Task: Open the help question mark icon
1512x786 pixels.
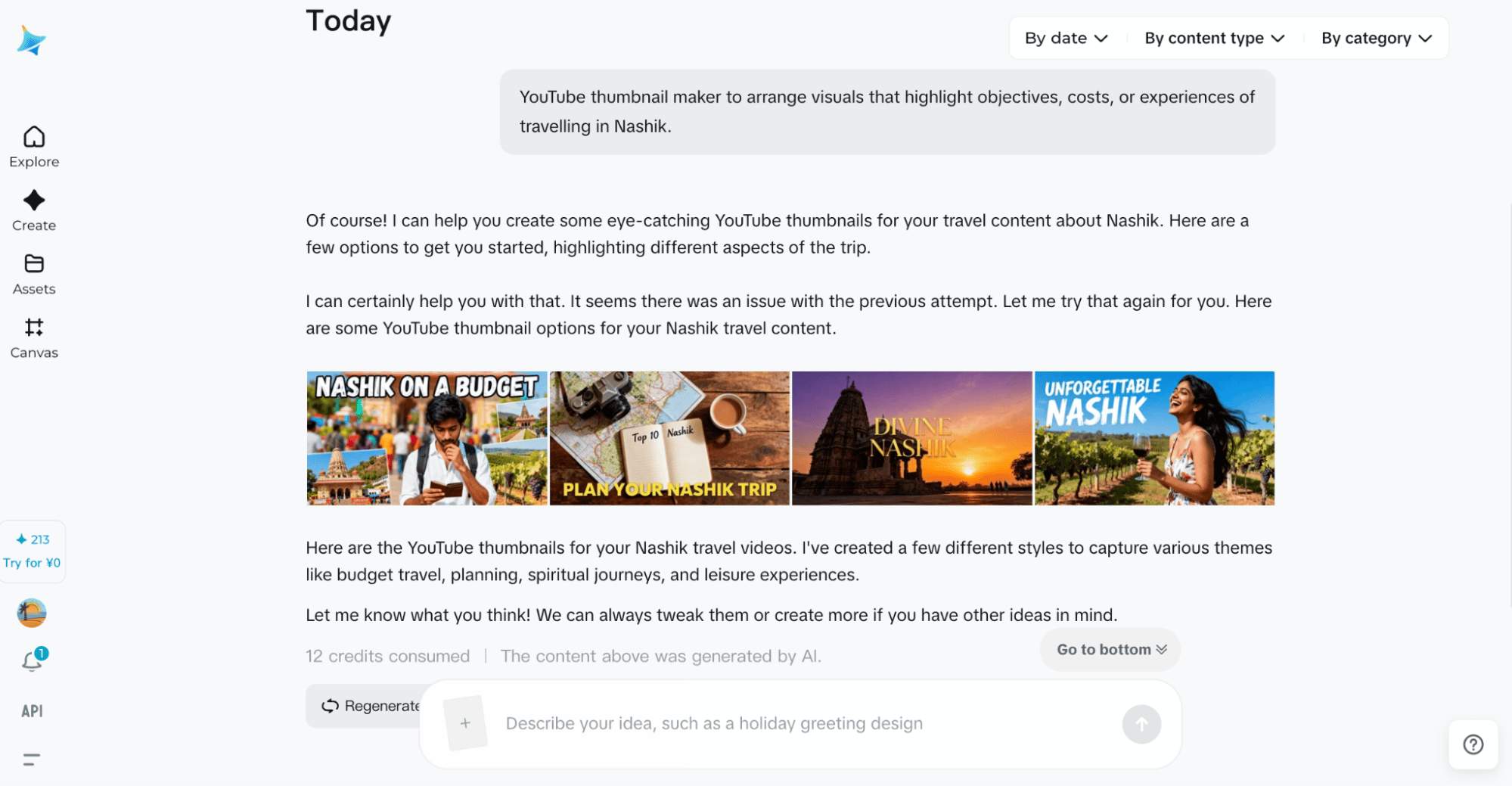Action: [x=1473, y=744]
